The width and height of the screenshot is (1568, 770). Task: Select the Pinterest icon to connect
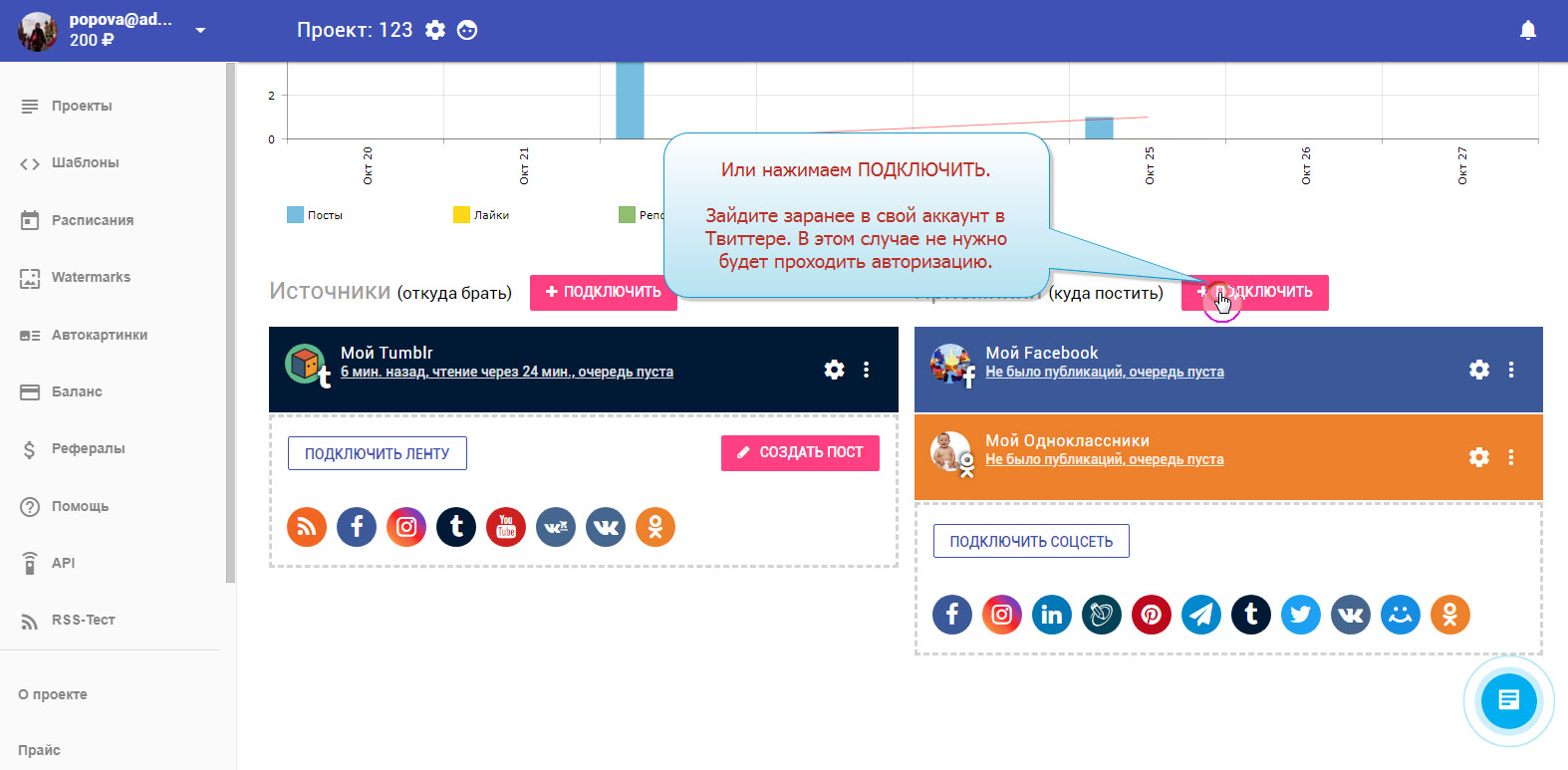[x=1151, y=615]
